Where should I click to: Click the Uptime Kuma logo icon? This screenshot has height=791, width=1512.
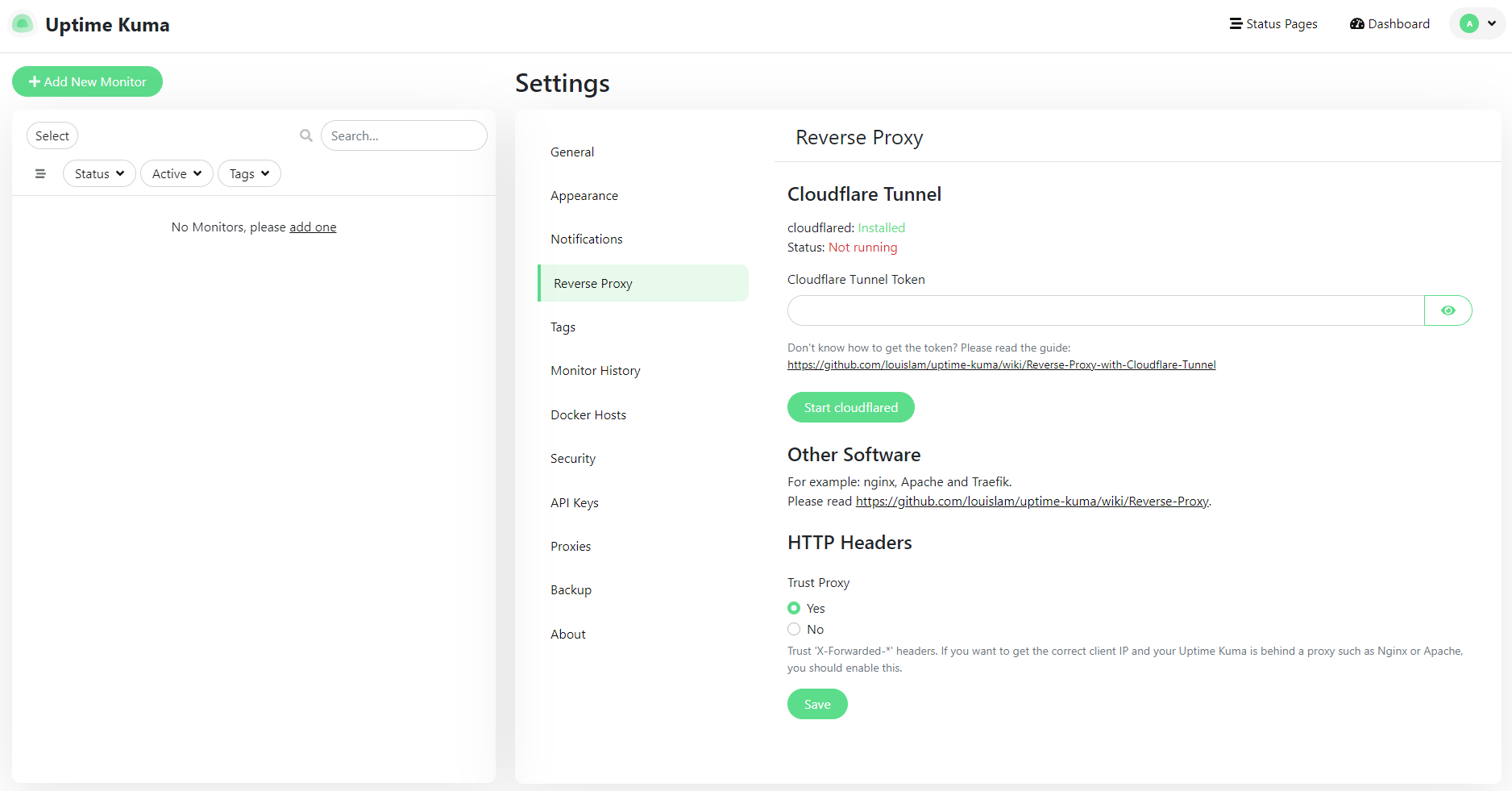23,24
